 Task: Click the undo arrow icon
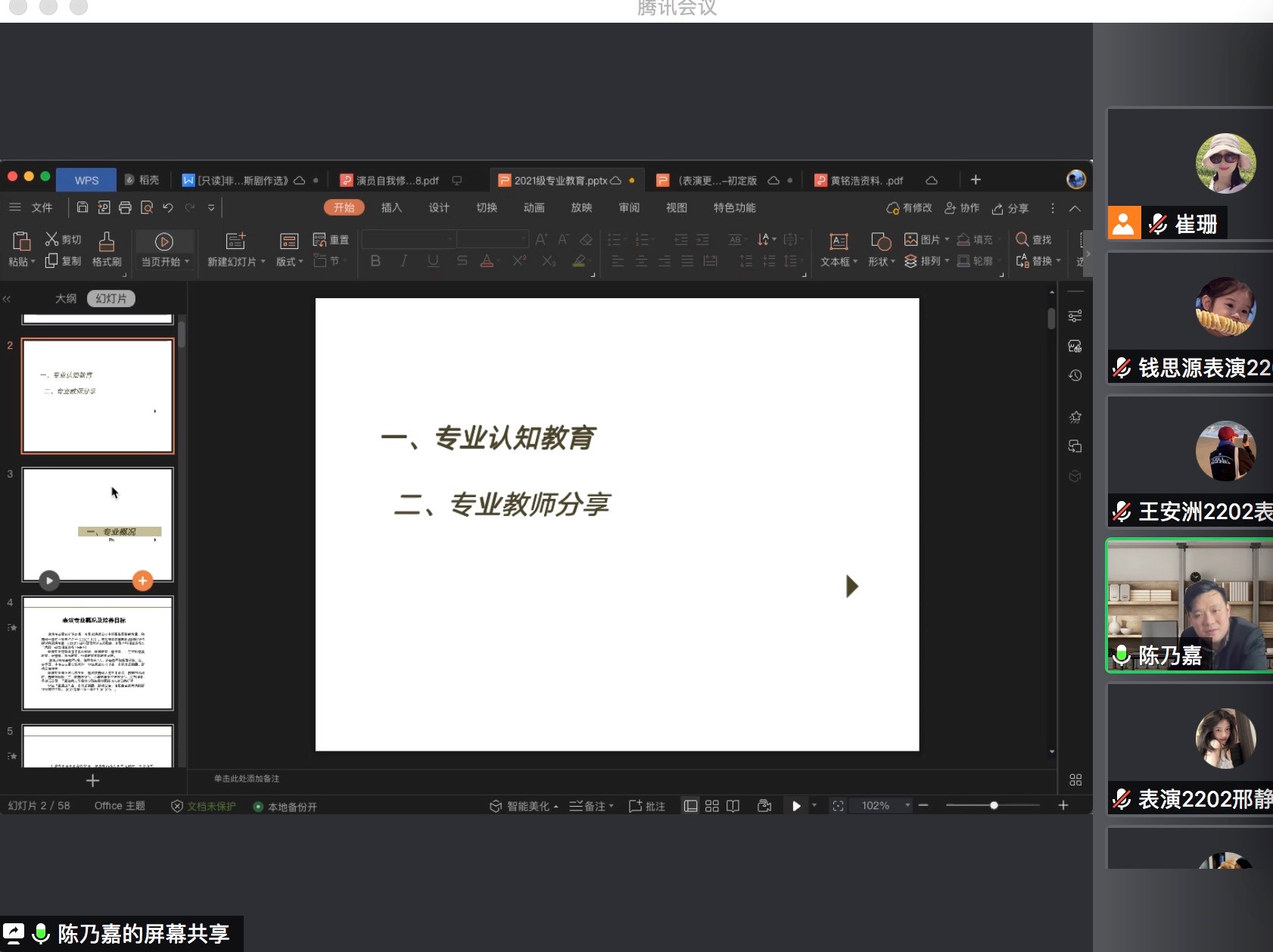168,207
